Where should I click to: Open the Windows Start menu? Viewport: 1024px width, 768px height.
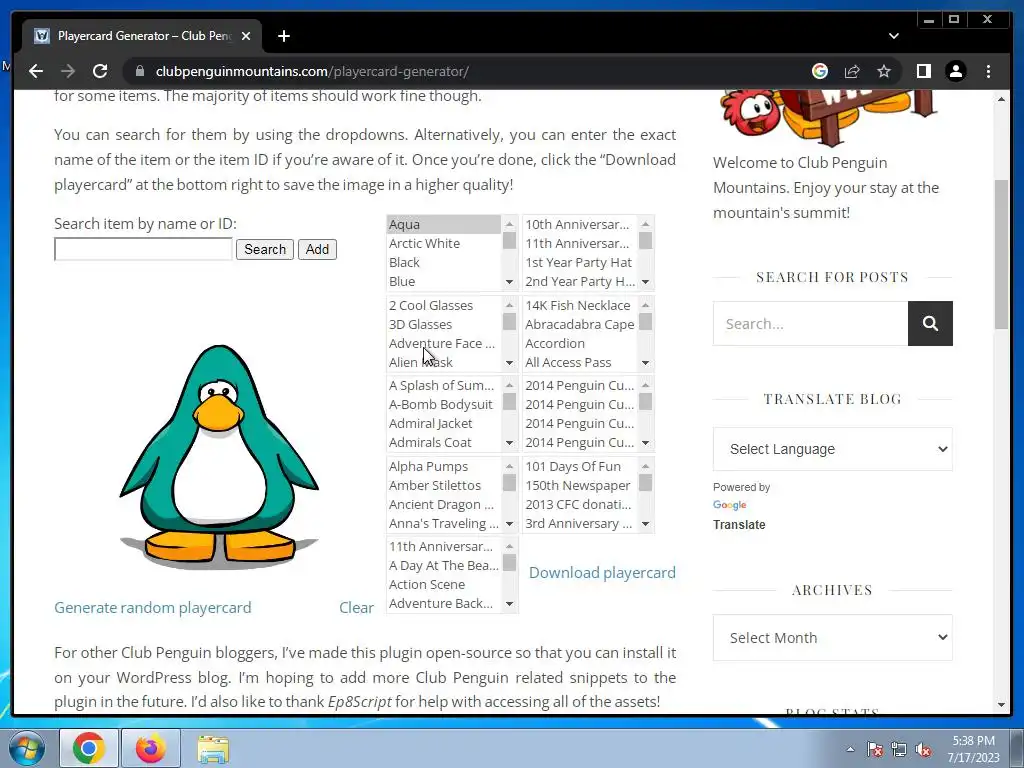(26, 748)
